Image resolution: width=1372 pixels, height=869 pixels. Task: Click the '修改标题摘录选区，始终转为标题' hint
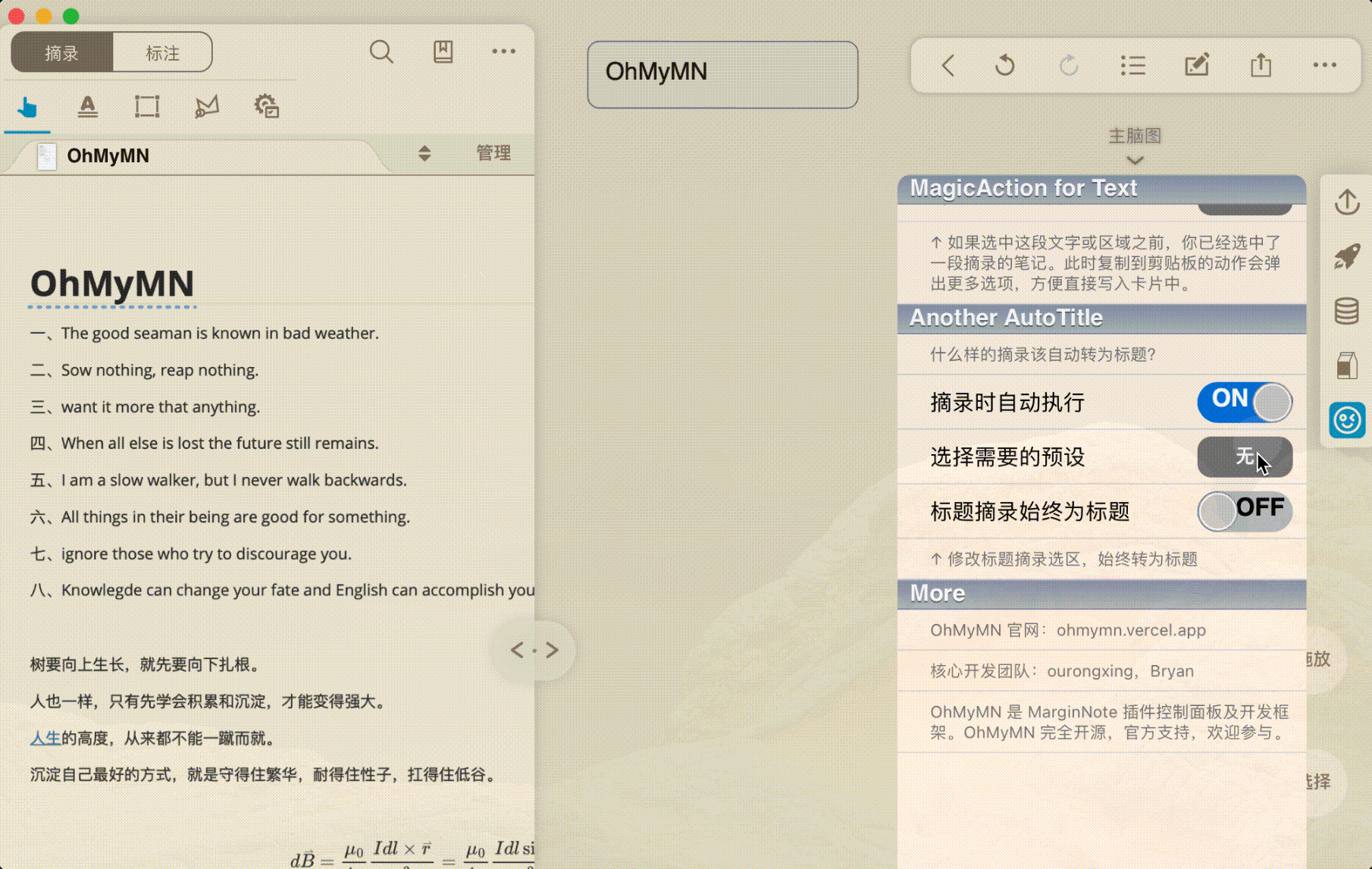click(1064, 560)
